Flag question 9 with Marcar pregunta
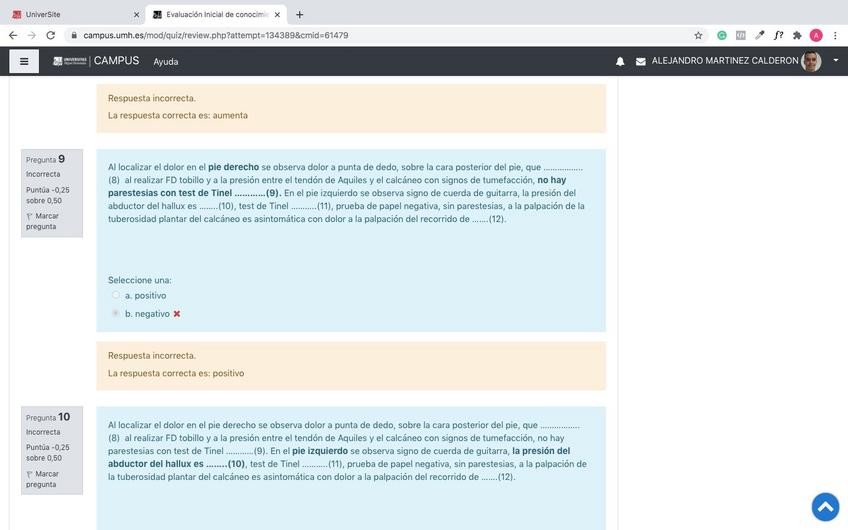 tap(42, 221)
